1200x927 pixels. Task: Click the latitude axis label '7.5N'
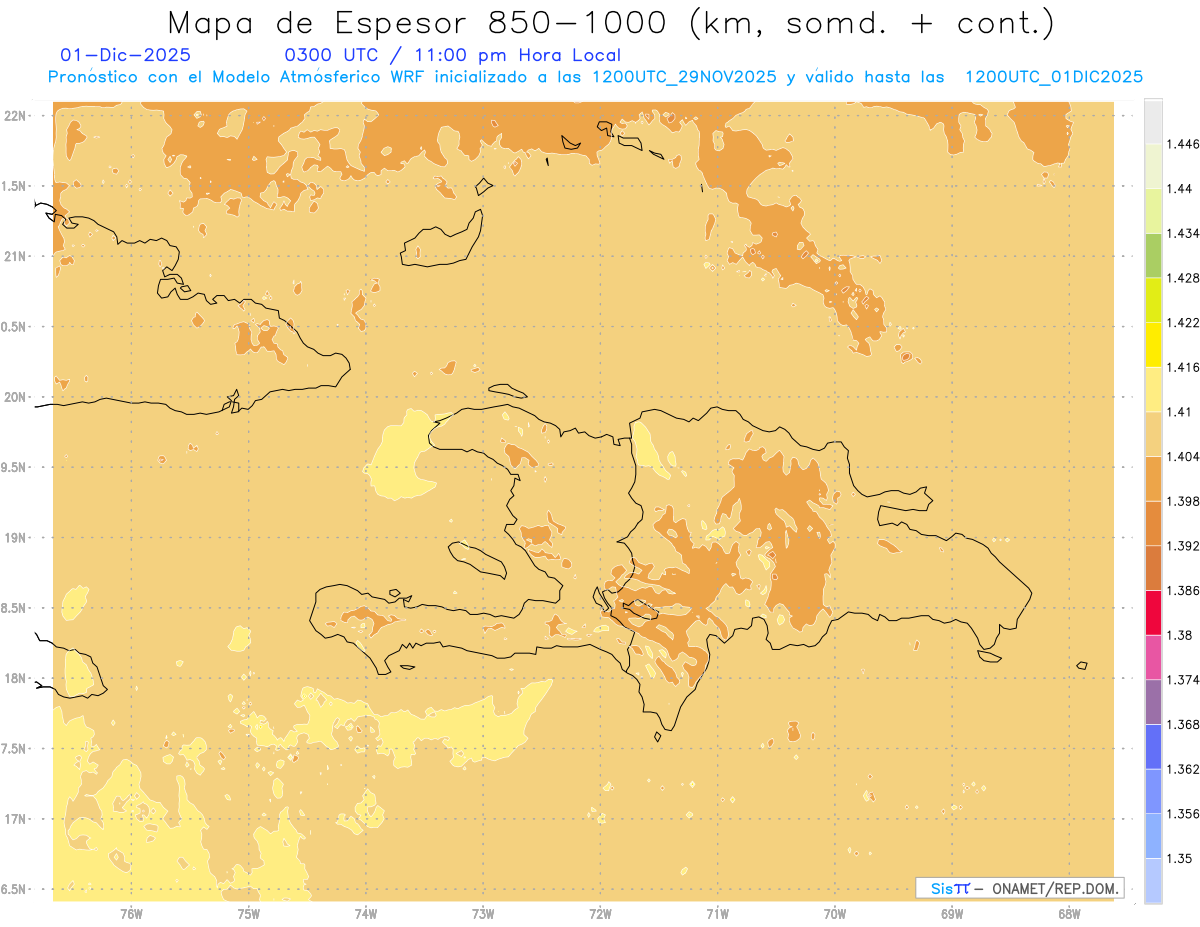click(15, 749)
